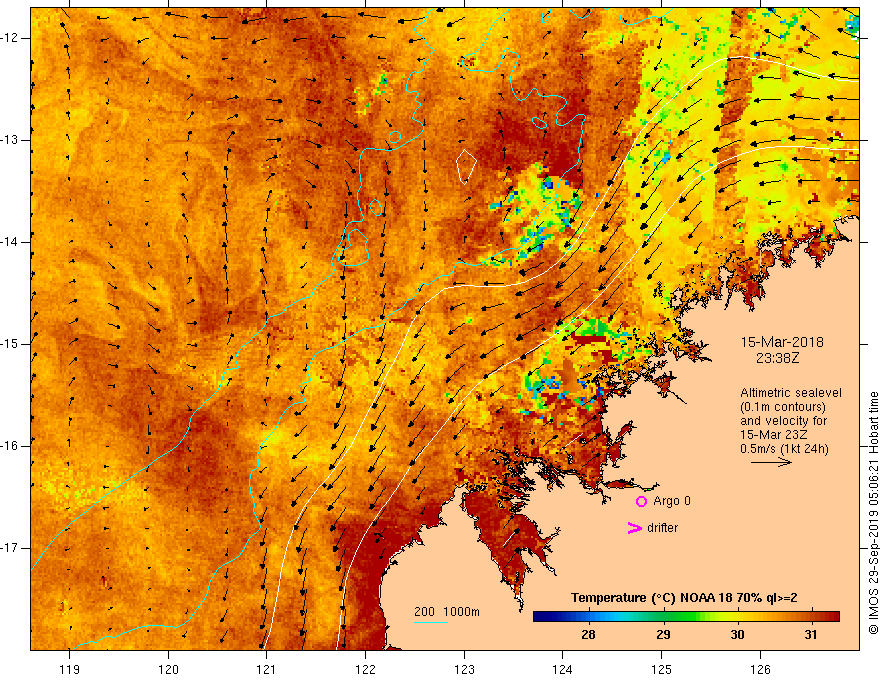880x680 pixels.
Task: Click the longitude axis label 124
Action: 562,669
